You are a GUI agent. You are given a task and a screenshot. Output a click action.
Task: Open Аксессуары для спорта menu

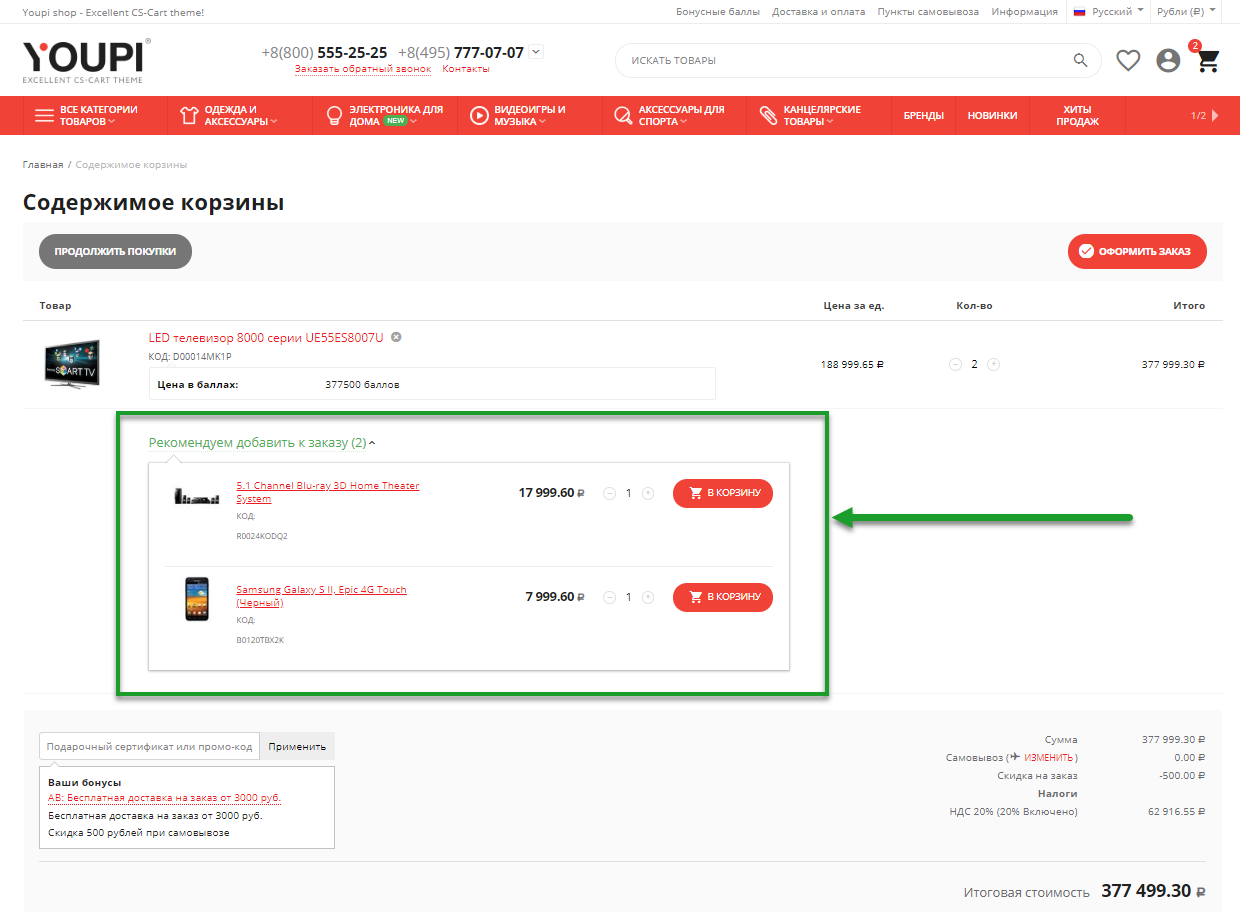(674, 115)
